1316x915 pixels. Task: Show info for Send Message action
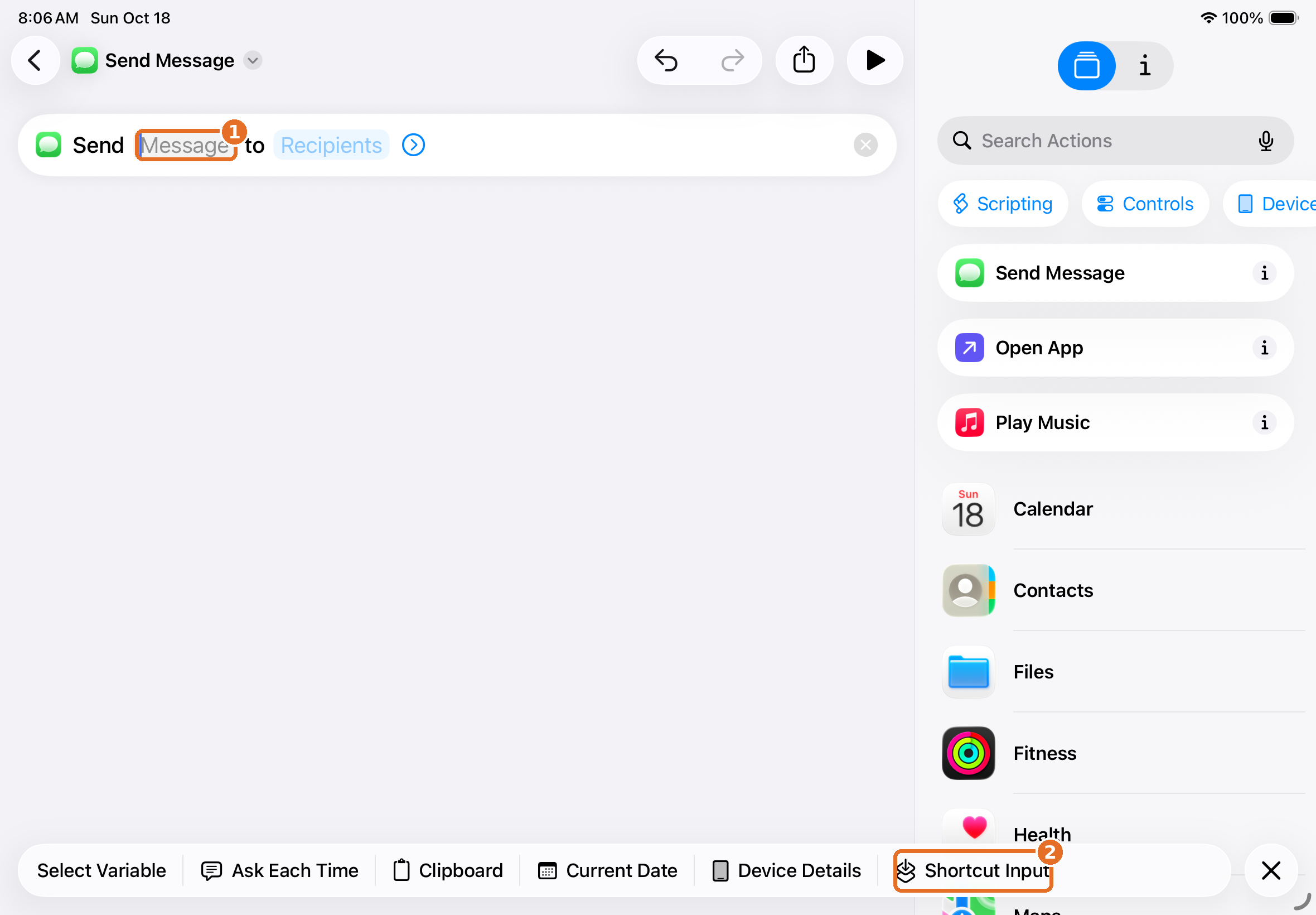pyautogui.click(x=1264, y=273)
